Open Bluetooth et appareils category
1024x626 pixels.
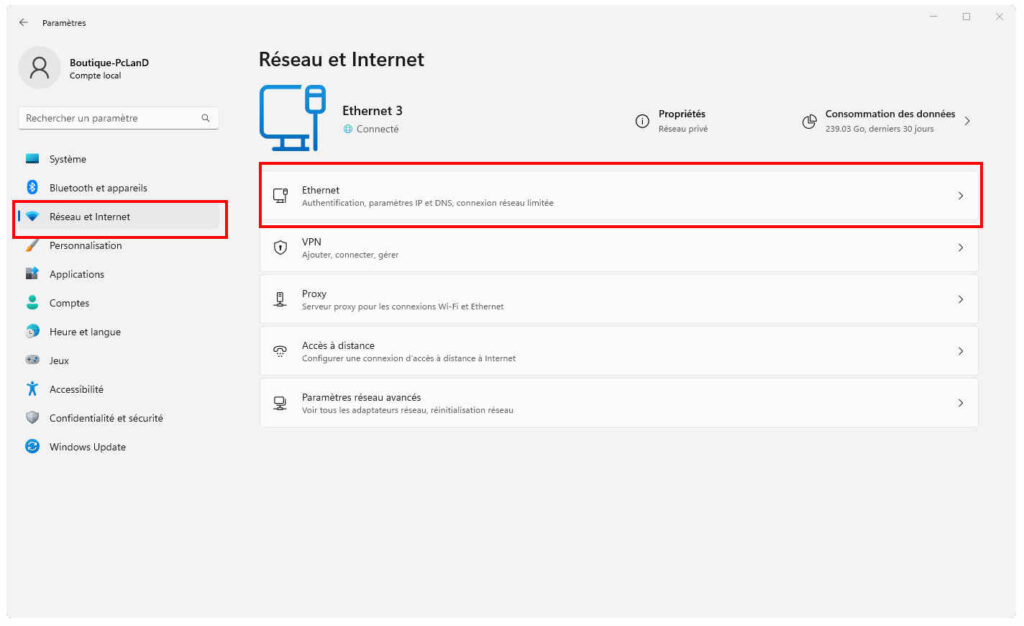pos(119,187)
